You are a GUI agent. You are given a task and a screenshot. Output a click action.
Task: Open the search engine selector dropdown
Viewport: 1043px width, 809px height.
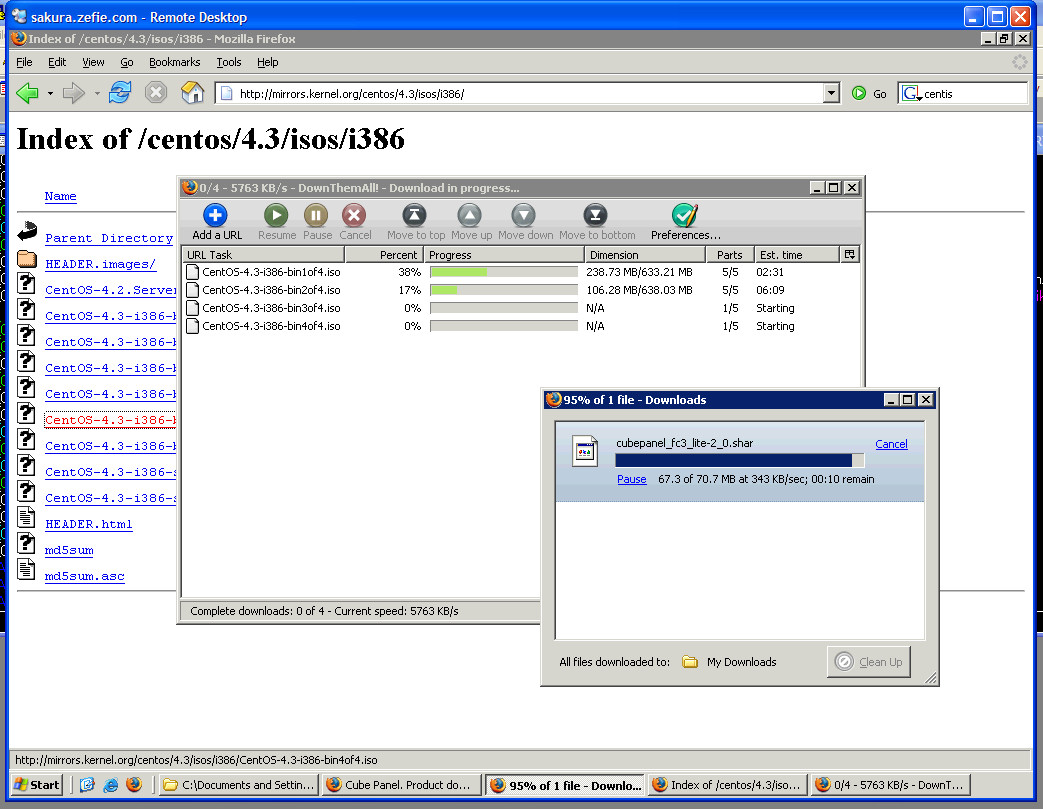click(x=911, y=94)
